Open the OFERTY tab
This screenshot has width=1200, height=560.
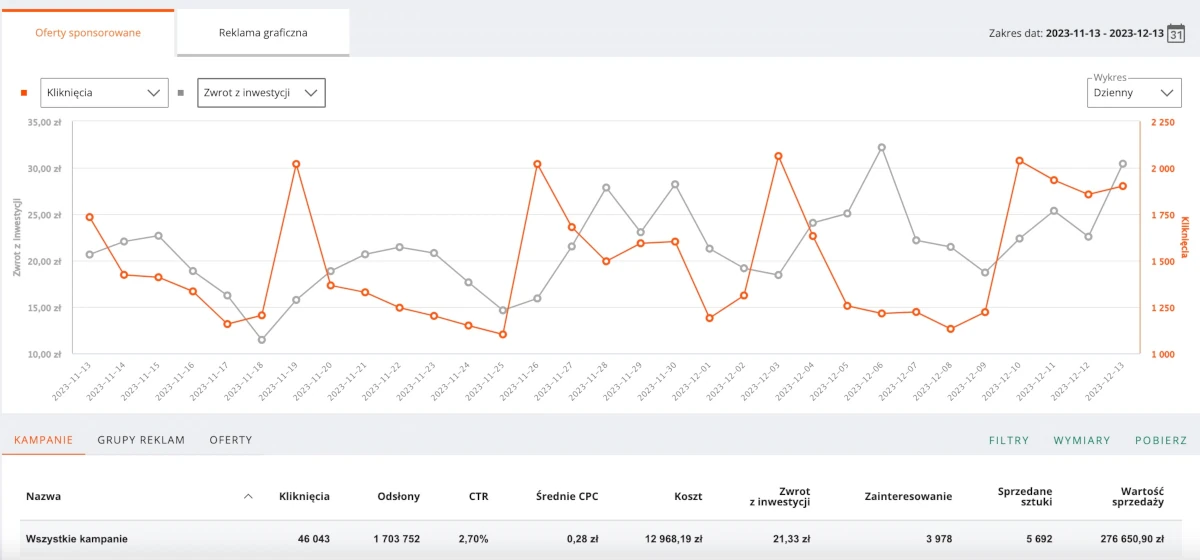(231, 440)
